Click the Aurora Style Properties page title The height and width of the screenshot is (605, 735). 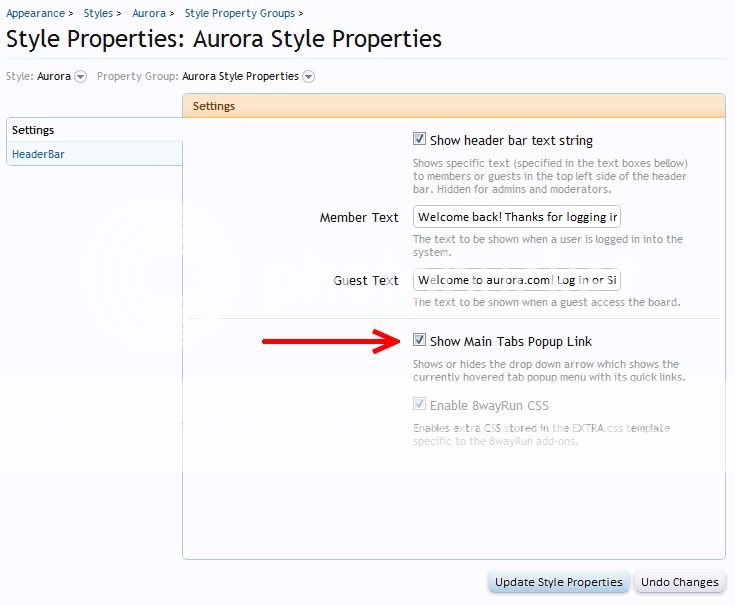(224, 40)
